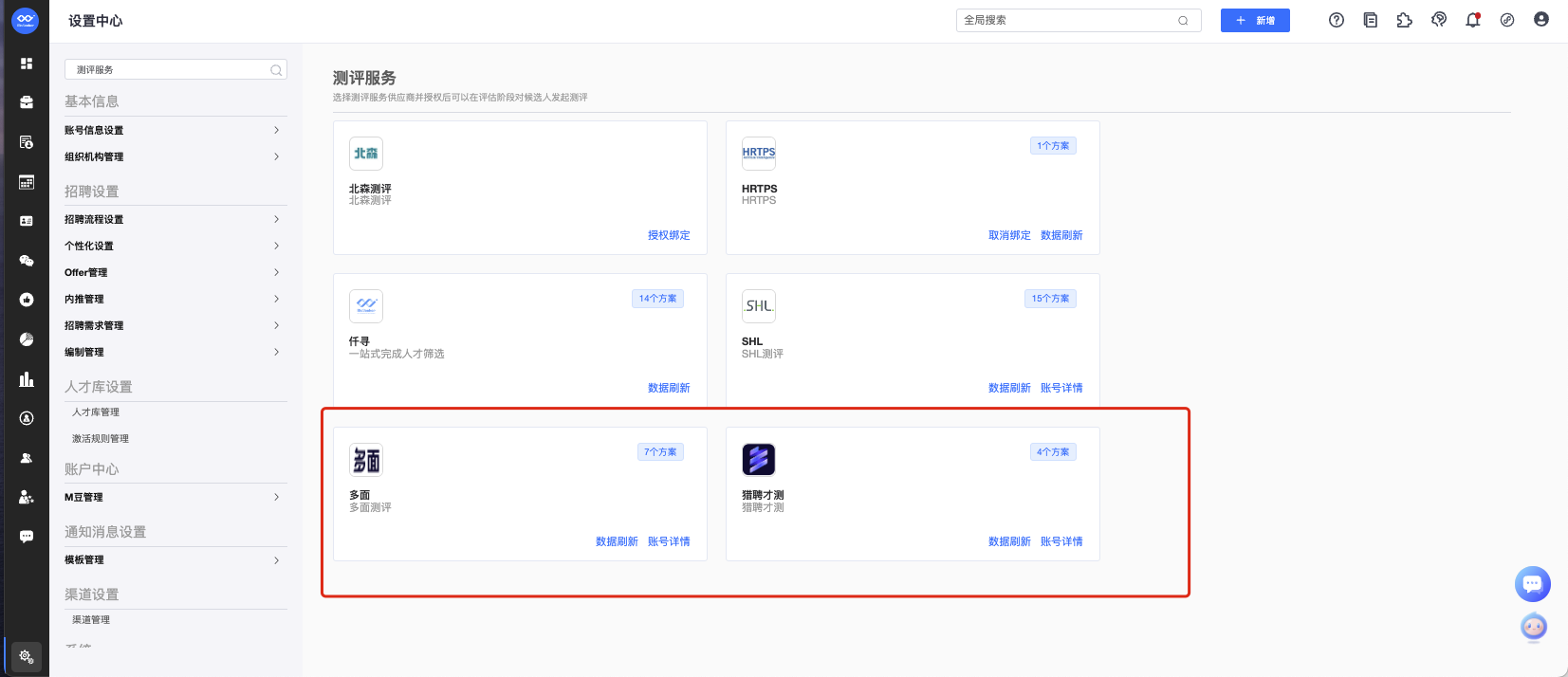The width and height of the screenshot is (1568, 677).
Task: Click the 15个方案 tag on SHL card
Action: [x=1051, y=299]
